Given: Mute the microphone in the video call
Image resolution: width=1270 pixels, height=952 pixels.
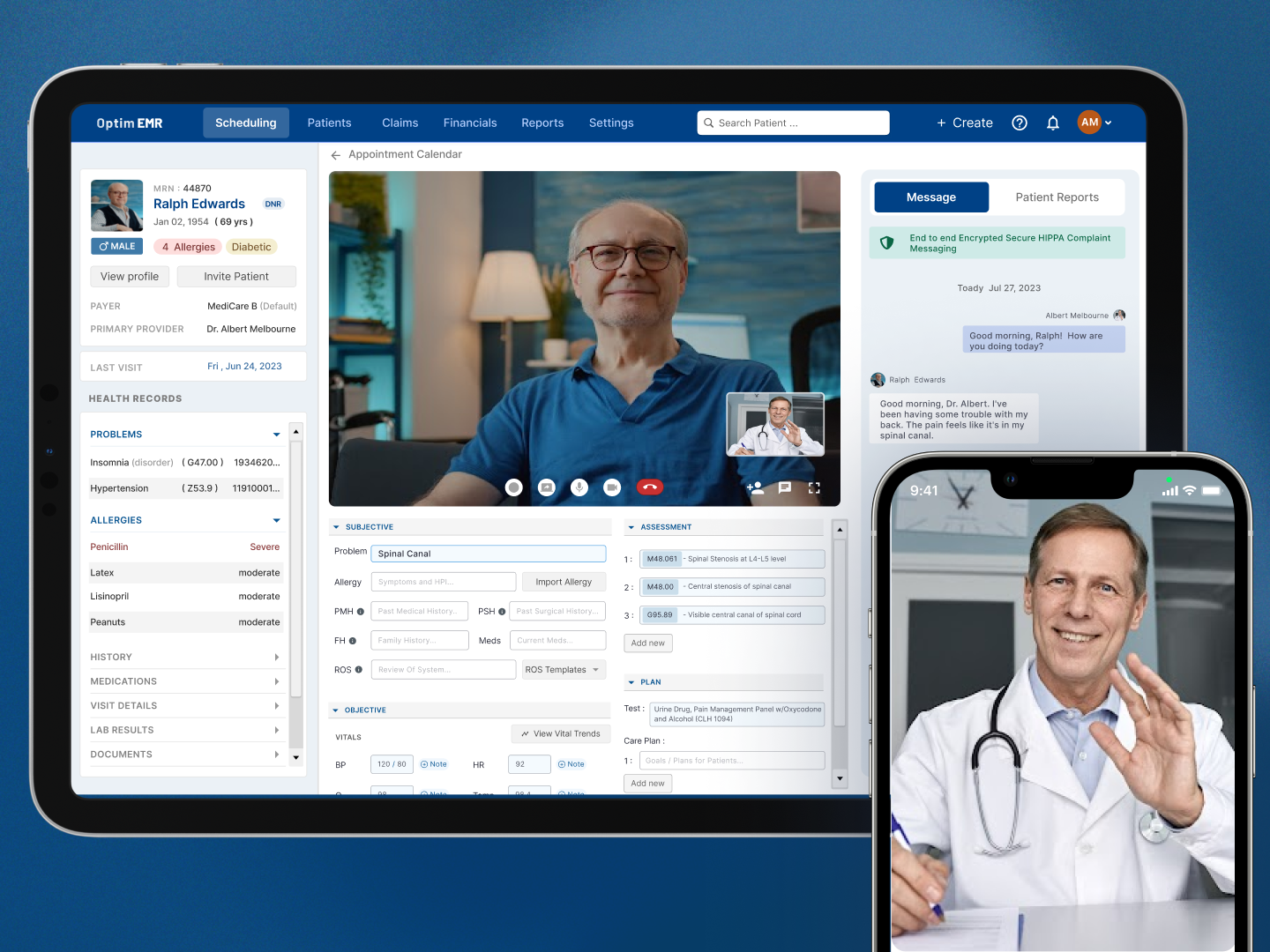Looking at the screenshot, I should click(579, 487).
